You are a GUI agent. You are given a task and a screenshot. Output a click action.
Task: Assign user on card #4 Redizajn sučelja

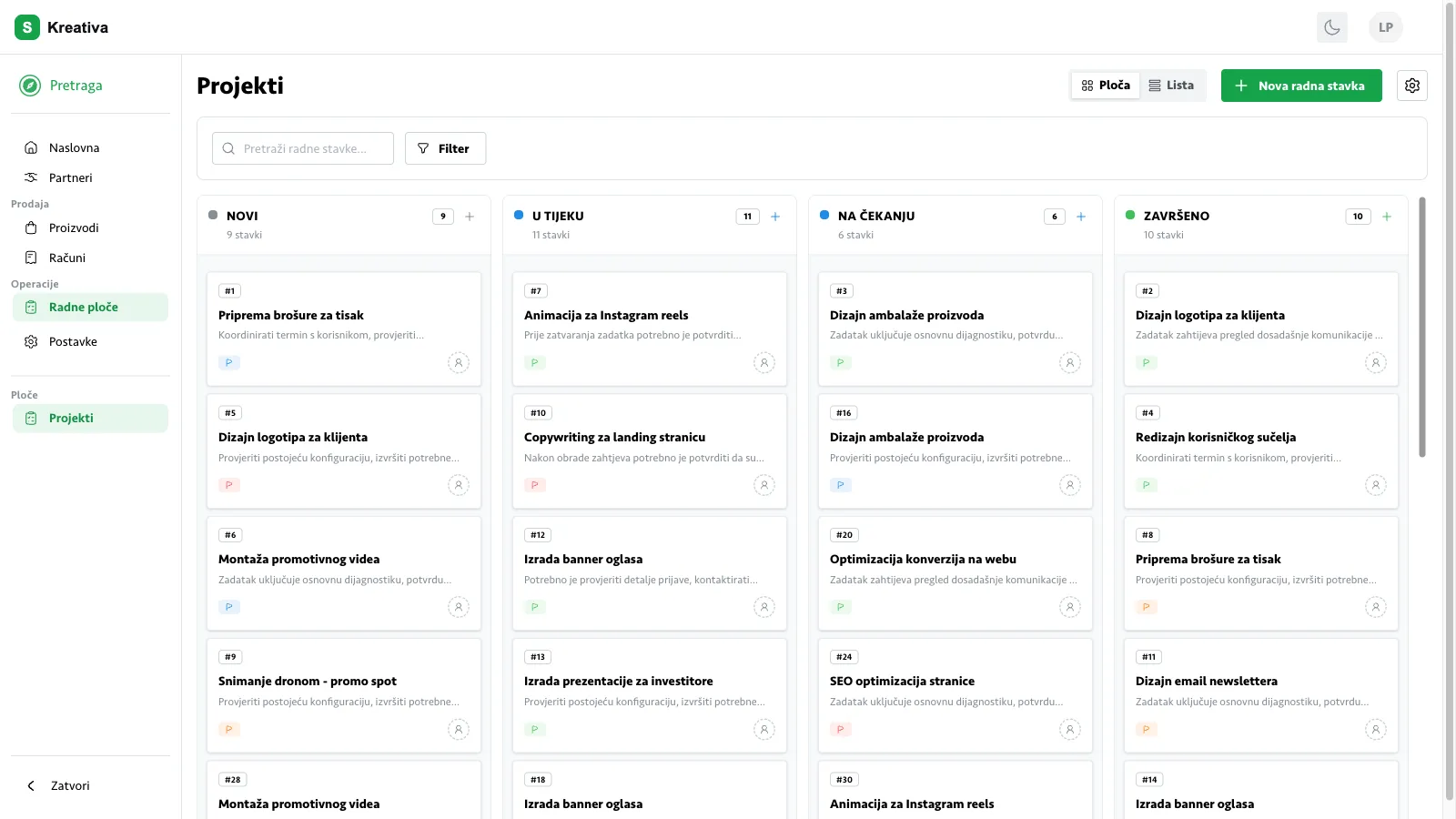(1376, 485)
